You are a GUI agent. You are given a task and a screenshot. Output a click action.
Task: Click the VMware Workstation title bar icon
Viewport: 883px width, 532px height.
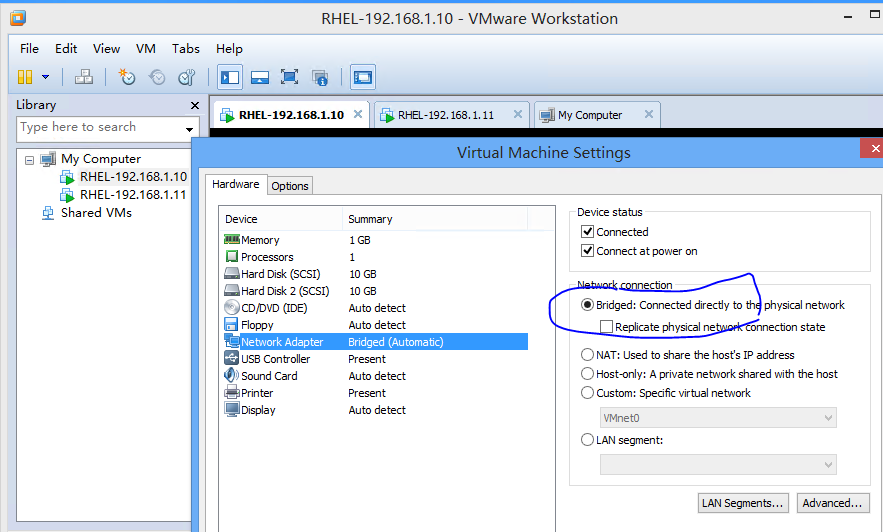(x=18, y=18)
